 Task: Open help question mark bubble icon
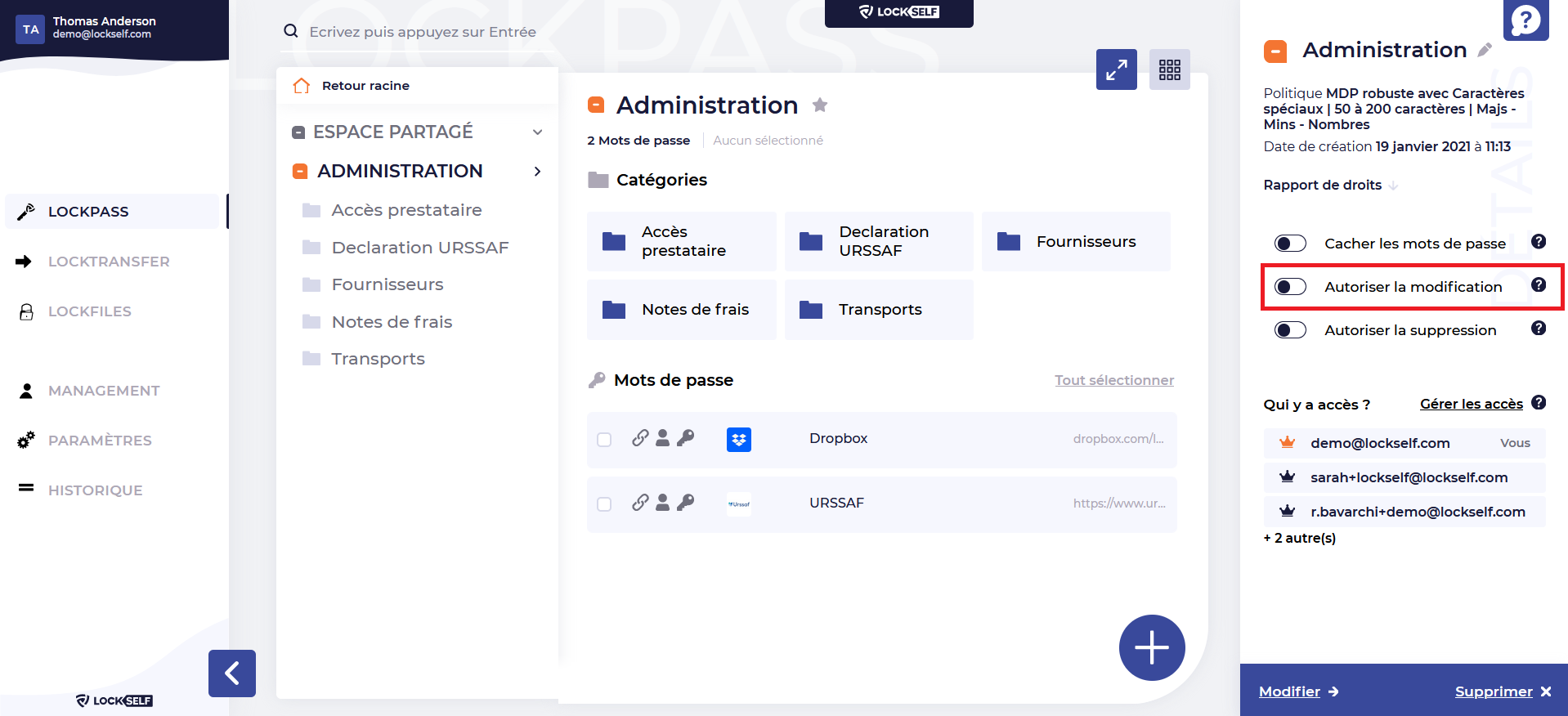1525,20
